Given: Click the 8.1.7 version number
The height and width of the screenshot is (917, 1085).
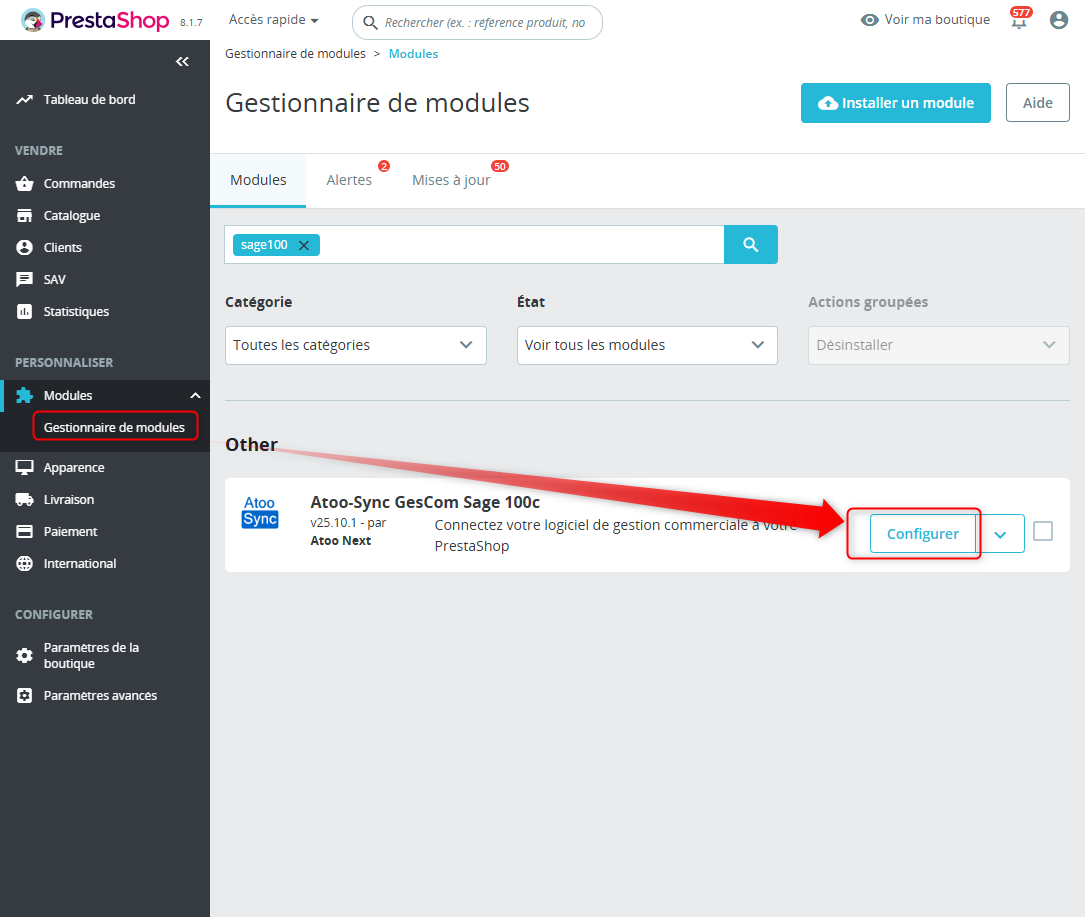Looking at the screenshot, I should pos(191,23).
